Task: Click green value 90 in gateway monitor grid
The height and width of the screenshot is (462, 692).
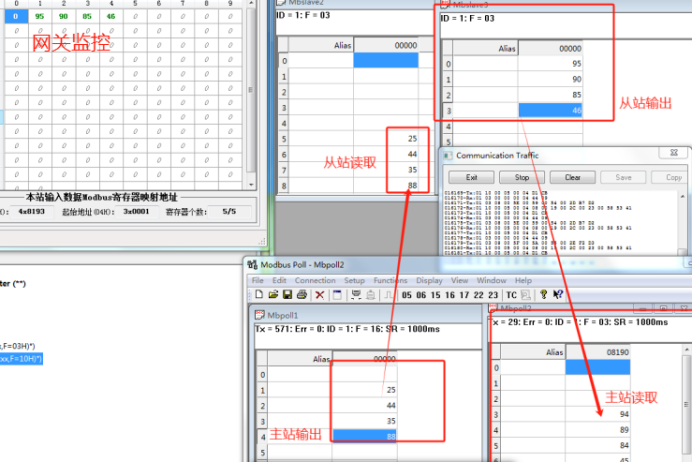Action: 64,16
